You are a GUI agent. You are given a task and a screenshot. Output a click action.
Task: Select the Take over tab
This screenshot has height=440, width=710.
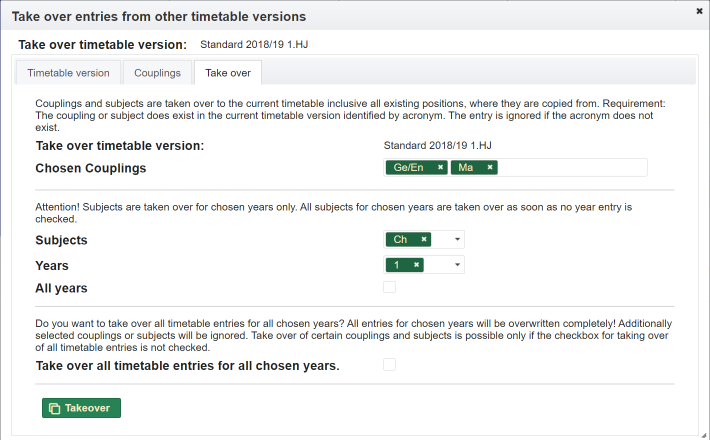point(228,73)
